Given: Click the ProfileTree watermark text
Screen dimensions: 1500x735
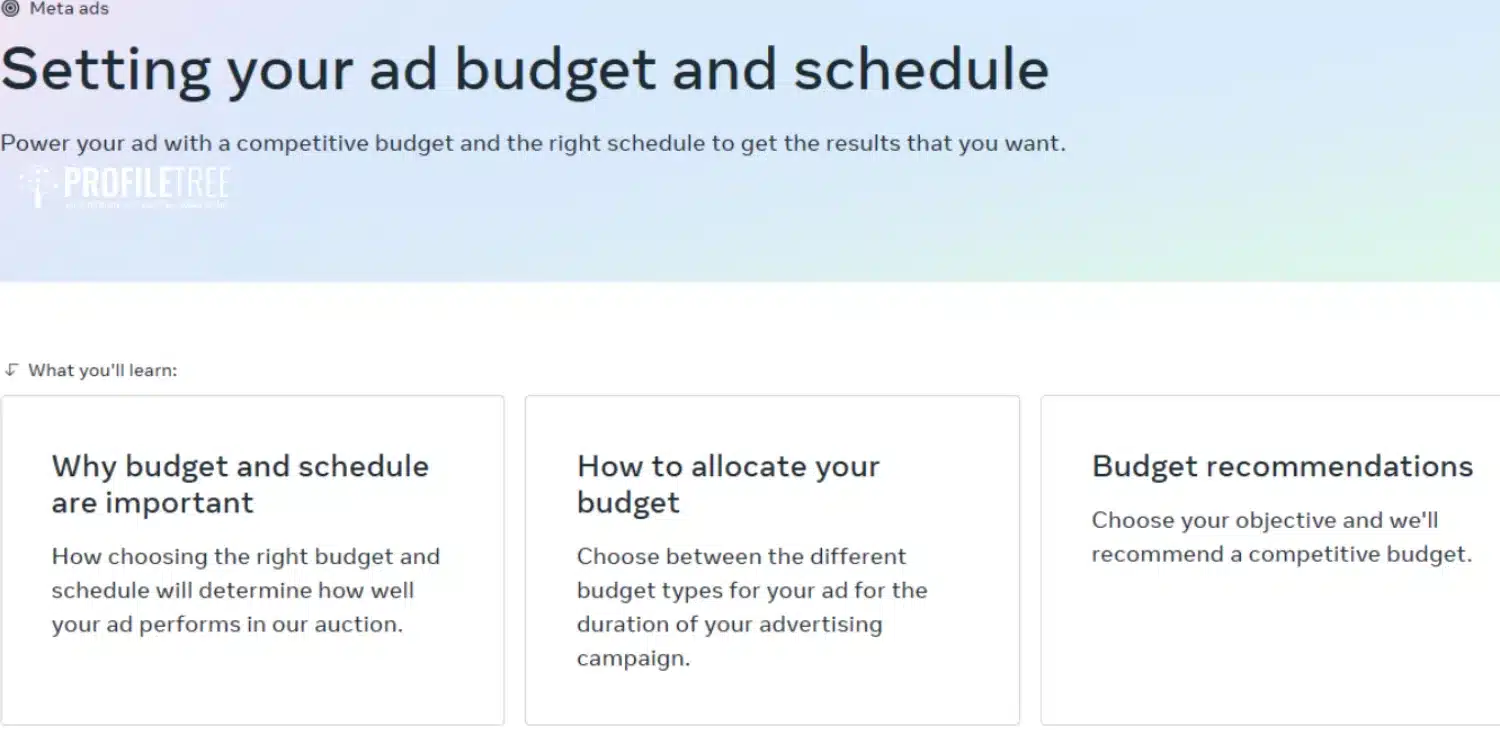Looking at the screenshot, I should click(x=147, y=181).
